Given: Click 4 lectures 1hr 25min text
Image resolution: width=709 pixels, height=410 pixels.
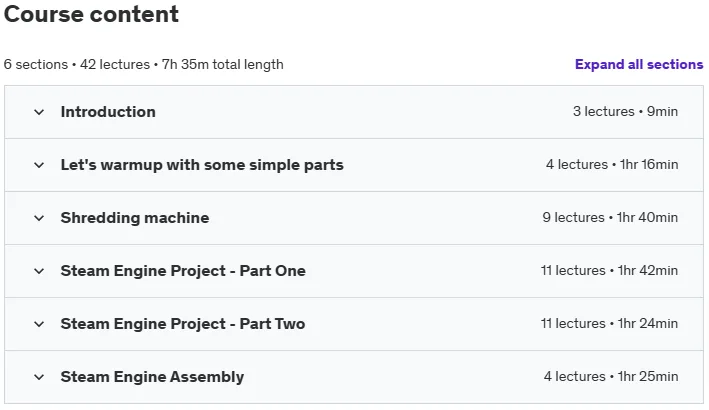Looking at the screenshot, I should 611,376.
